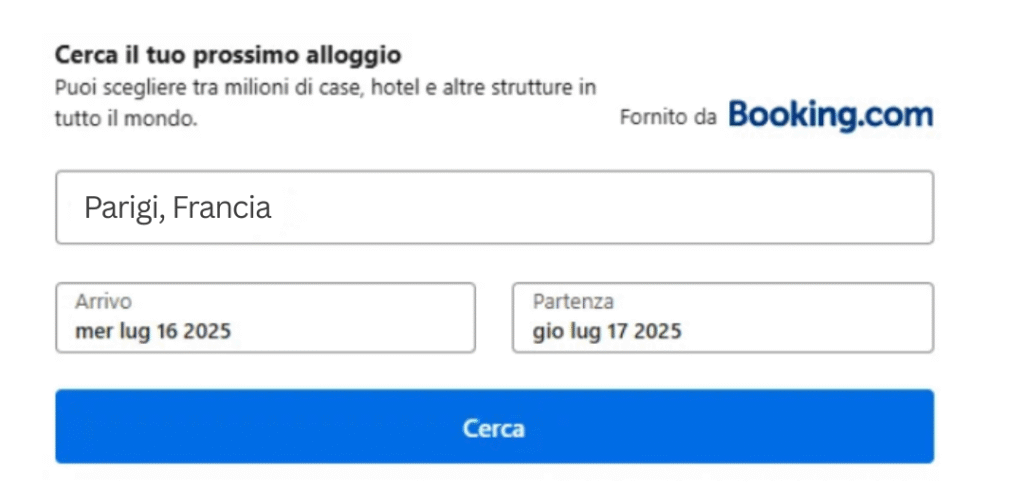The width and height of the screenshot is (1024, 486).
Task: Click the "tutto il mondo." text line
Action: (x=126, y=118)
